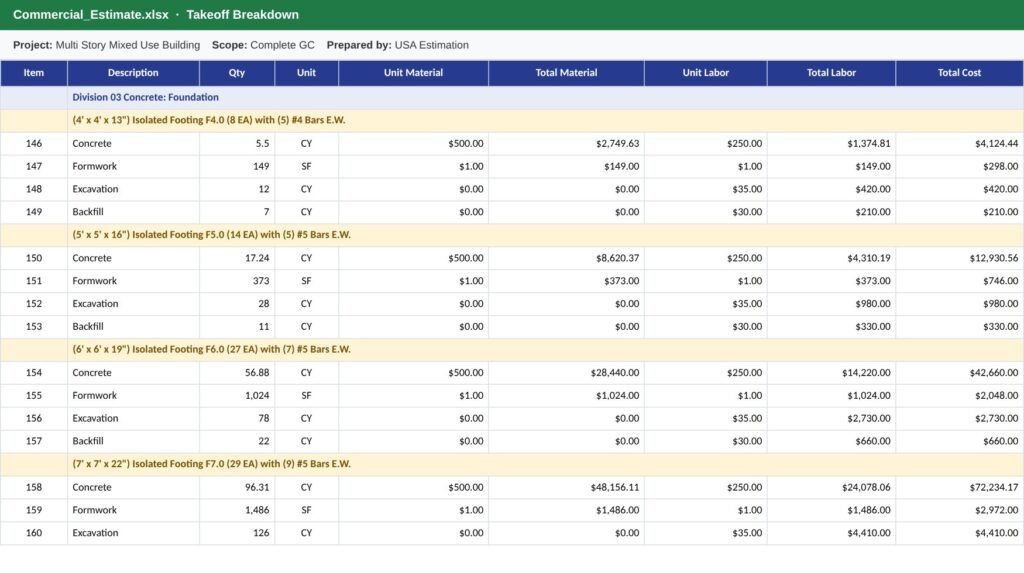Select total cost $210.00 in row 149
Screen dimensions: 1024x573
click(x=959, y=212)
